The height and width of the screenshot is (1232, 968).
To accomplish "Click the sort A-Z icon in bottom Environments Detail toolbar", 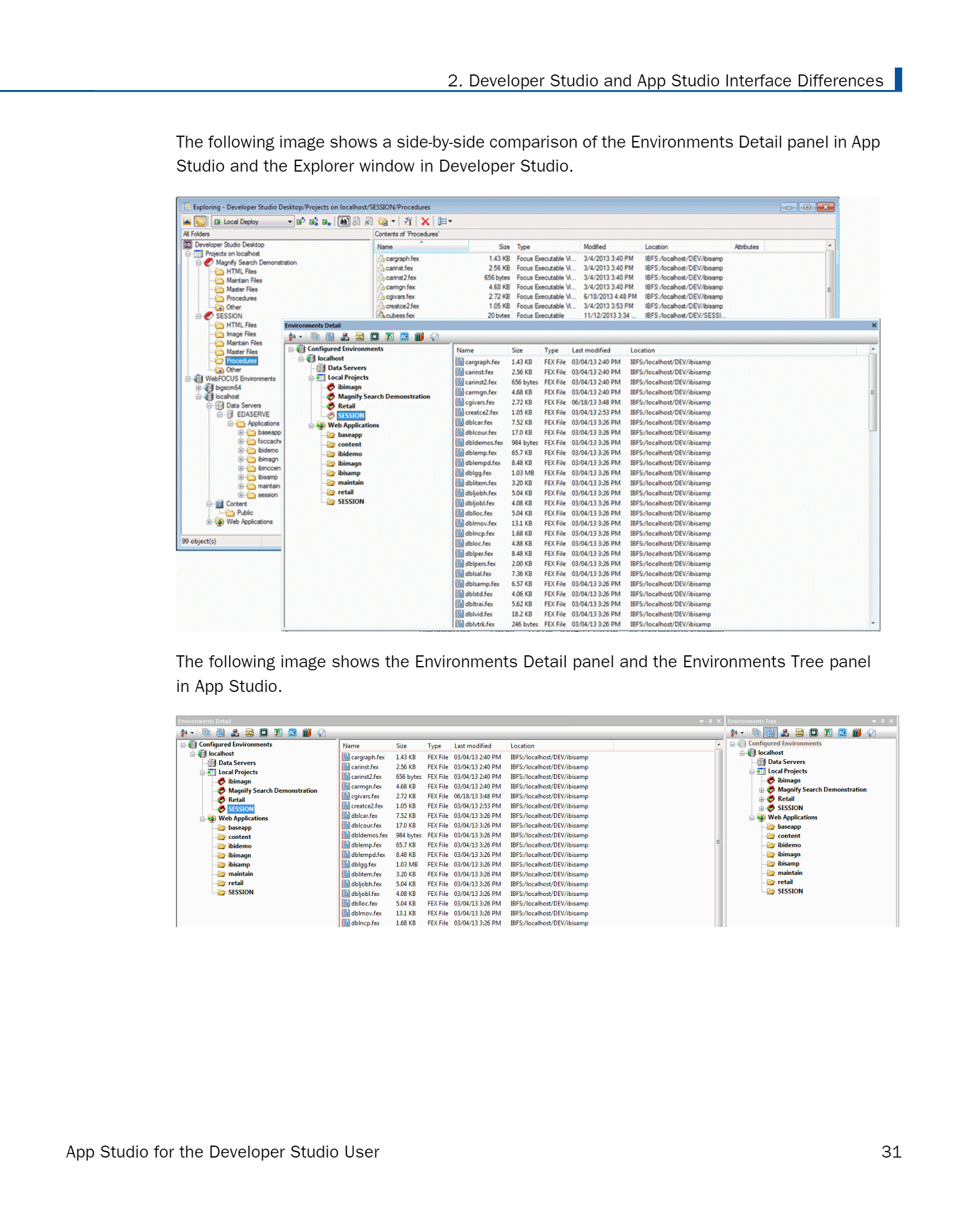I will click(184, 733).
